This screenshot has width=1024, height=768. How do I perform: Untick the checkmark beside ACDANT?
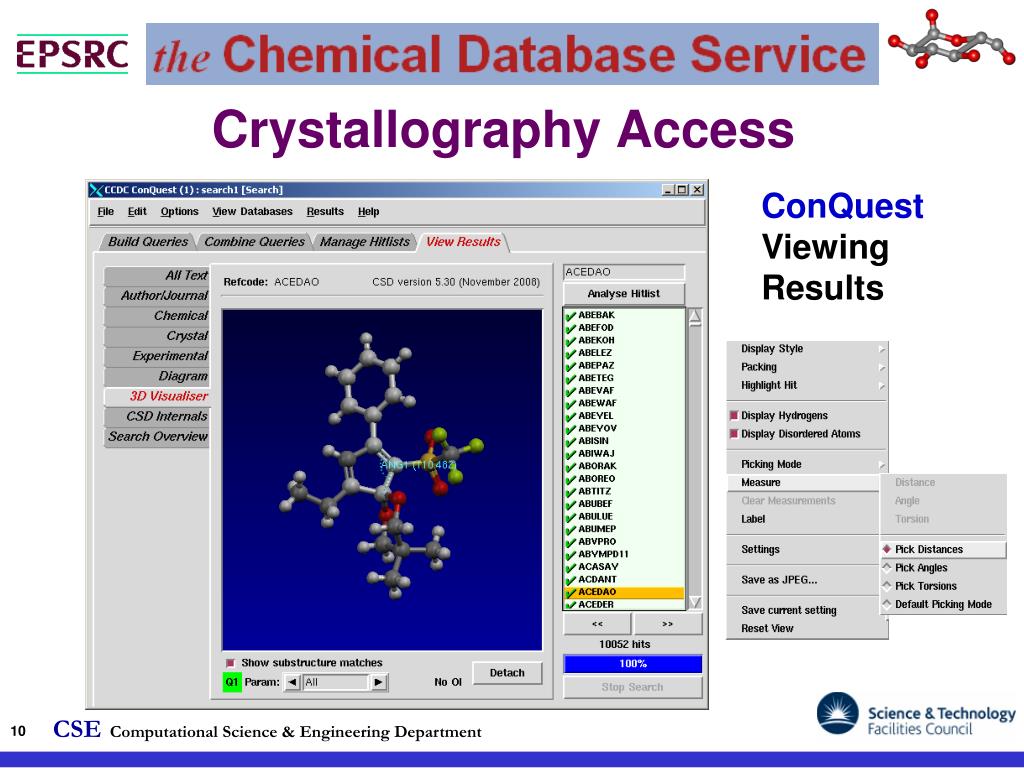(571, 580)
